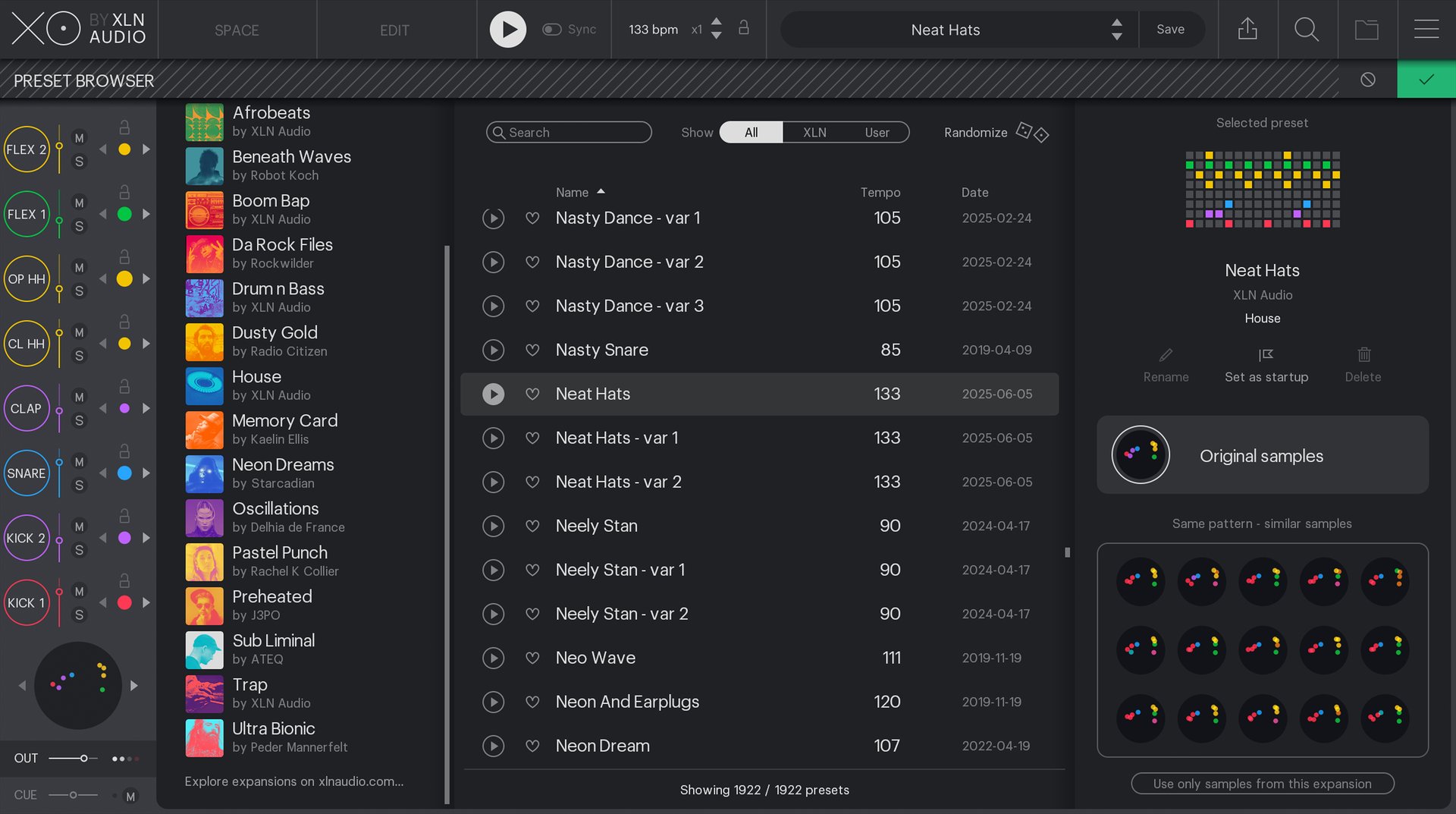Screen dimensions: 1456x814
Task: Click the Trap expansion thumbnail
Action: tap(205, 694)
